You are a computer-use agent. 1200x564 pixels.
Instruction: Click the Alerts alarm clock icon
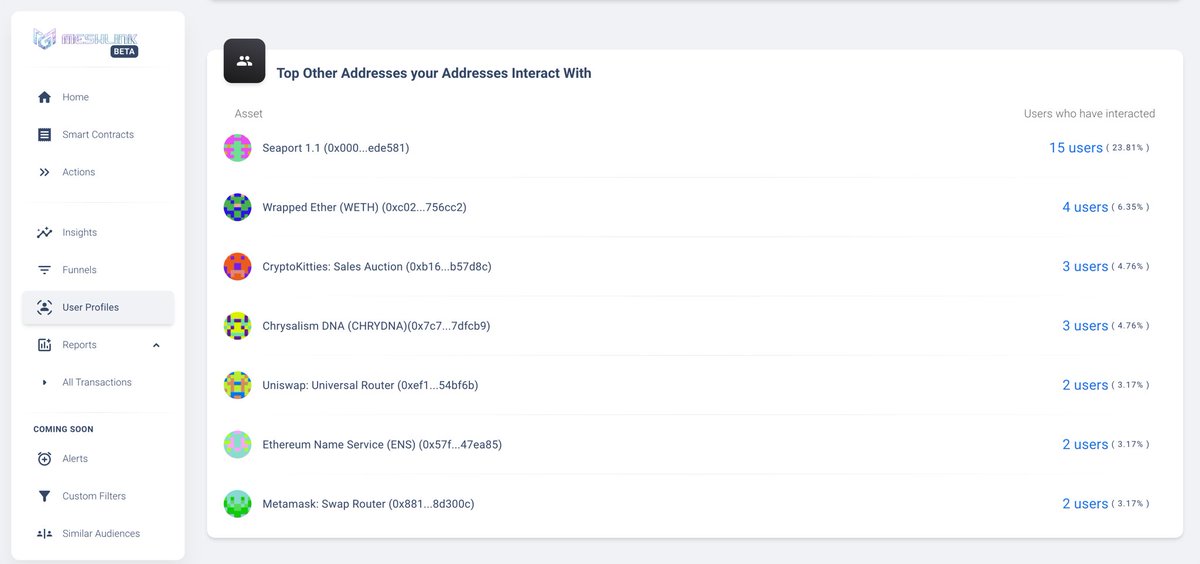[44, 459]
